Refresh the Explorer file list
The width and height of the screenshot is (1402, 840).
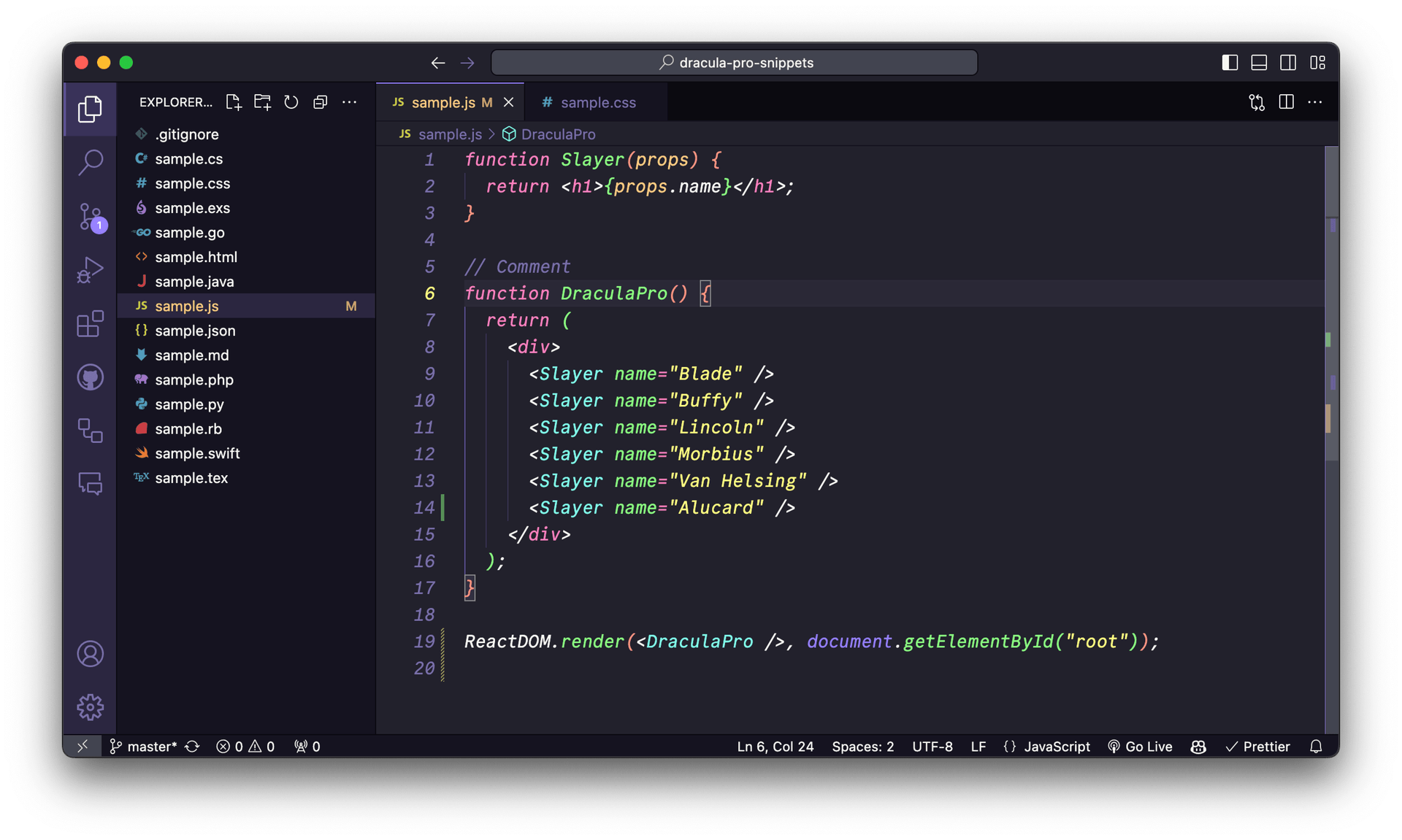(x=291, y=102)
